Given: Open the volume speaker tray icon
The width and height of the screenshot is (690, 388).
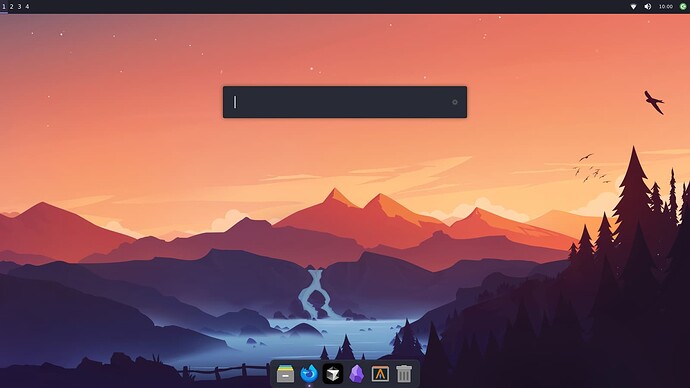Looking at the screenshot, I should [648, 7].
